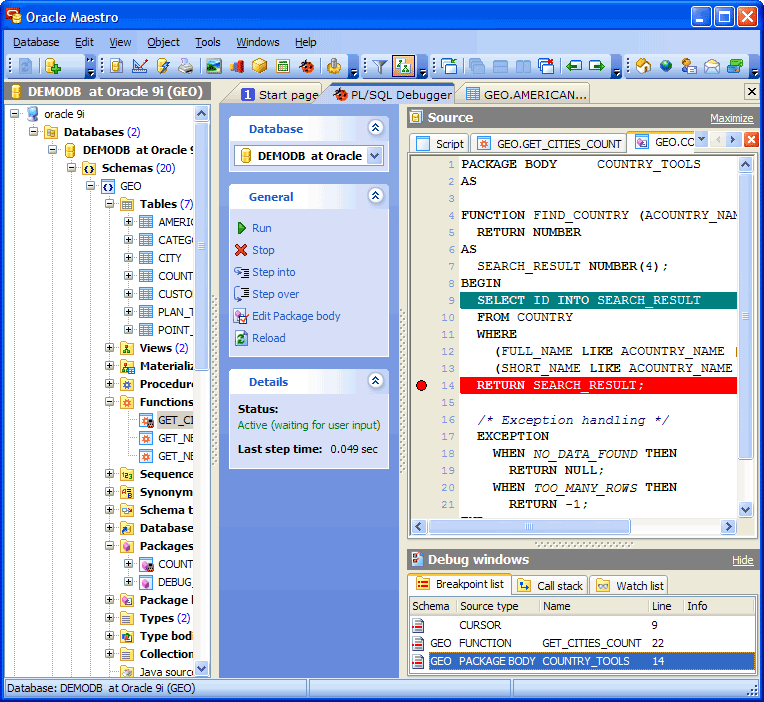Collapse the Tables (7) tree node
764x702 pixels.
[110, 204]
